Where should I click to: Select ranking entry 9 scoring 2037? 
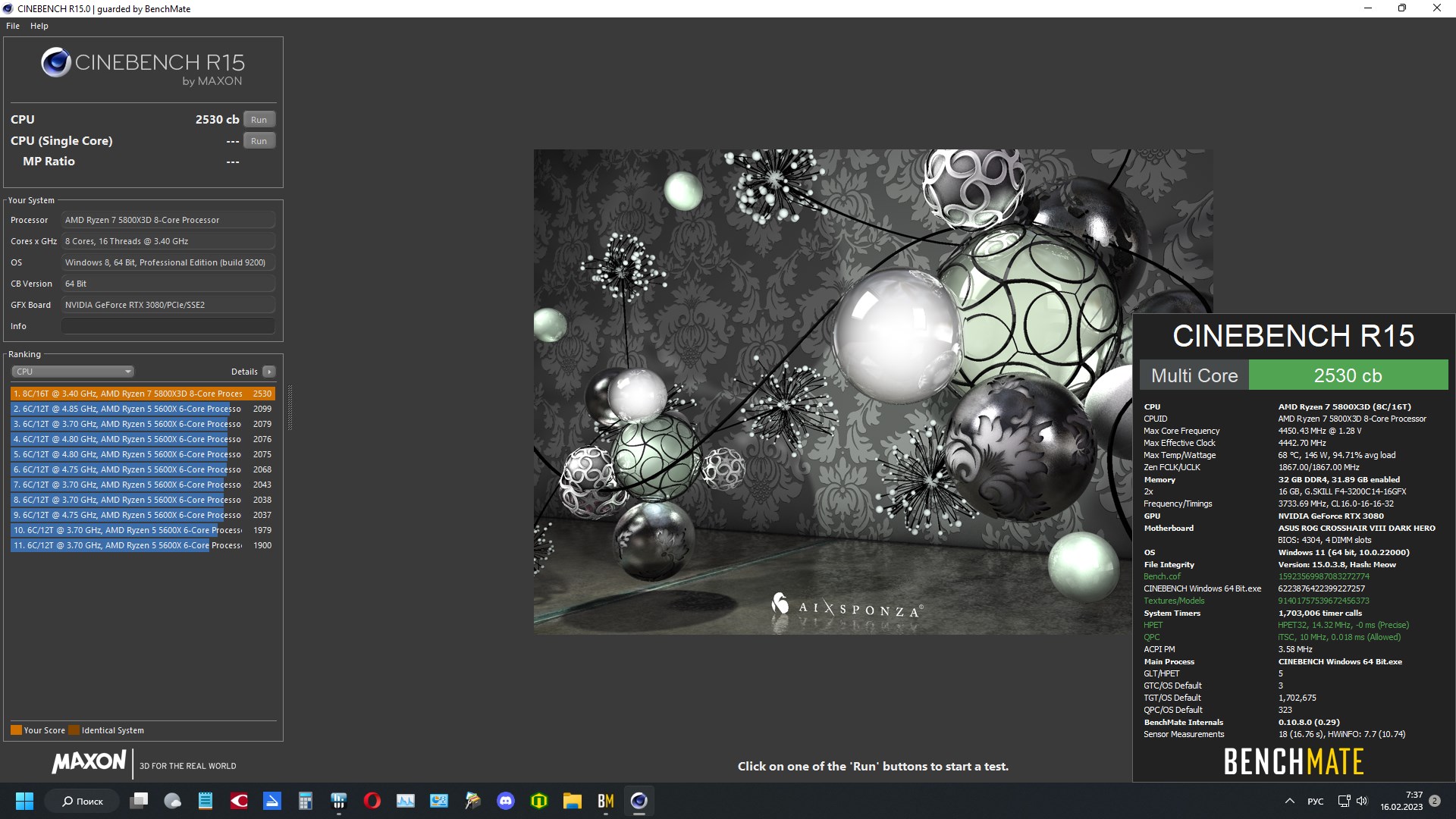pyautogui.click(x=143, y=515)
